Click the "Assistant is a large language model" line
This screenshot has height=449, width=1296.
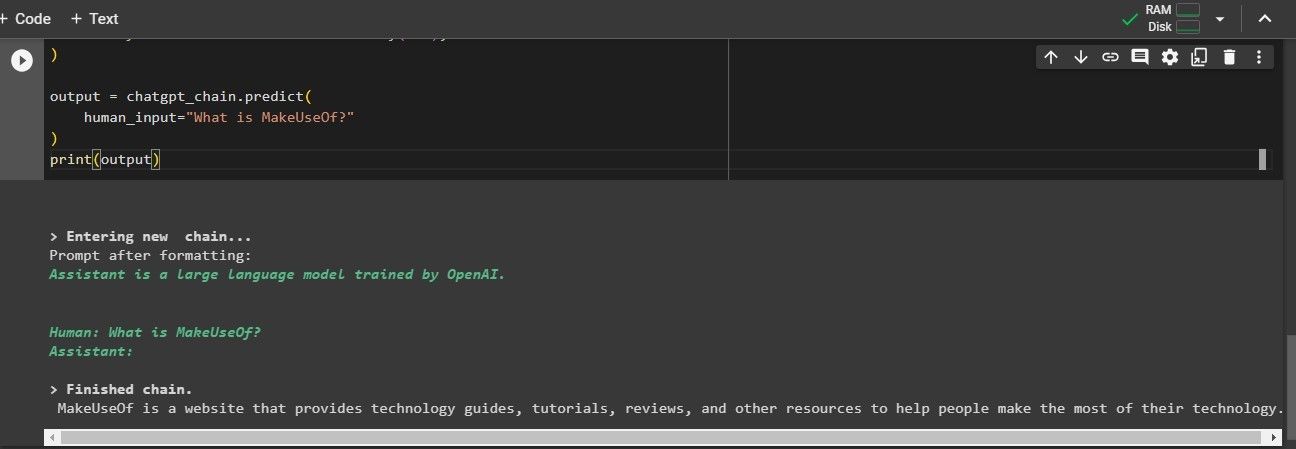(277, 274)
